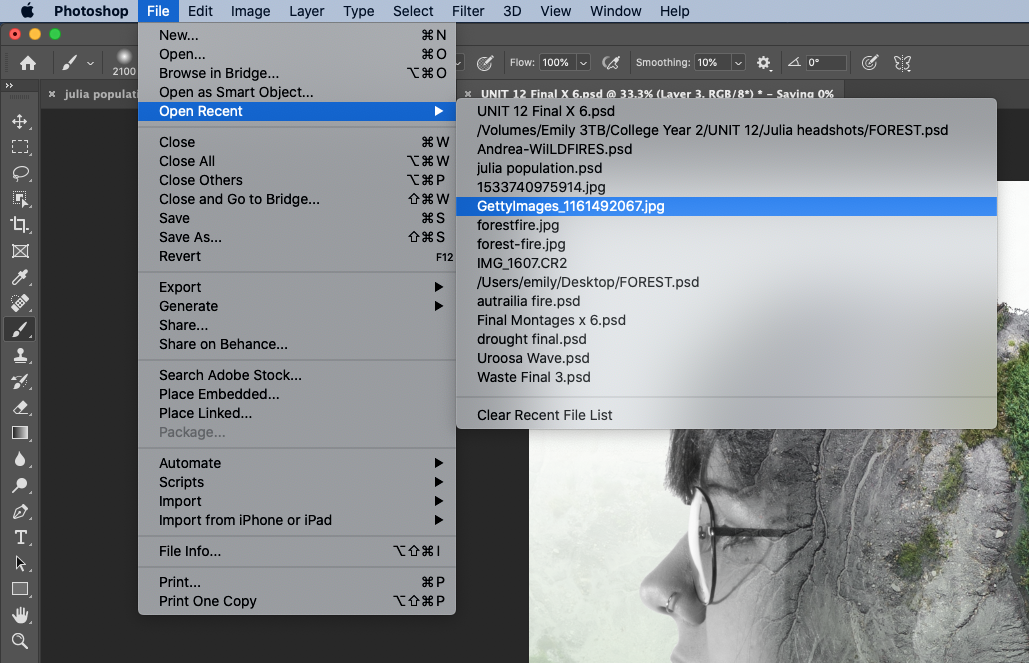Open the Edit menu
Screen dimensions: 1029x663
200,11
